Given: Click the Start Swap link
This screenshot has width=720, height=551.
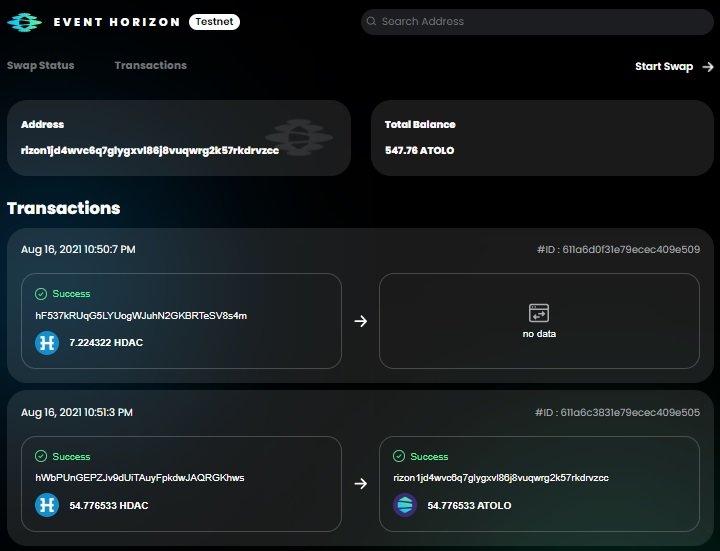Looking at the screenshot, I should click(x=664, y=67).
